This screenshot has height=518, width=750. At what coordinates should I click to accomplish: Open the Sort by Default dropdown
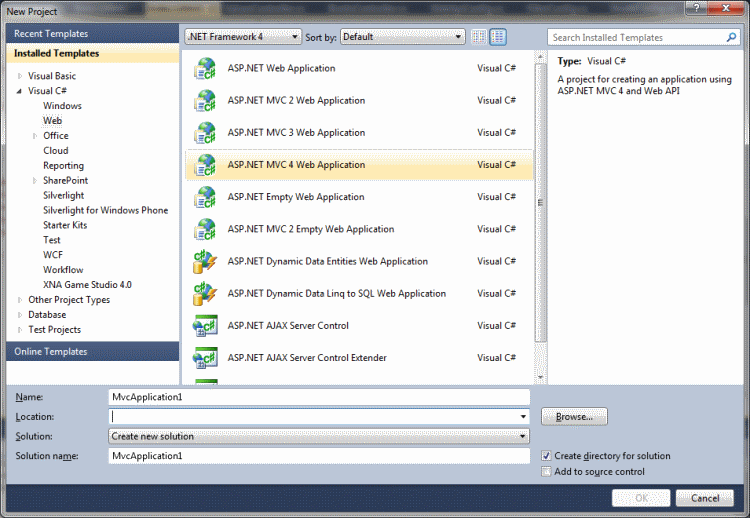click(x=403, y=37)
